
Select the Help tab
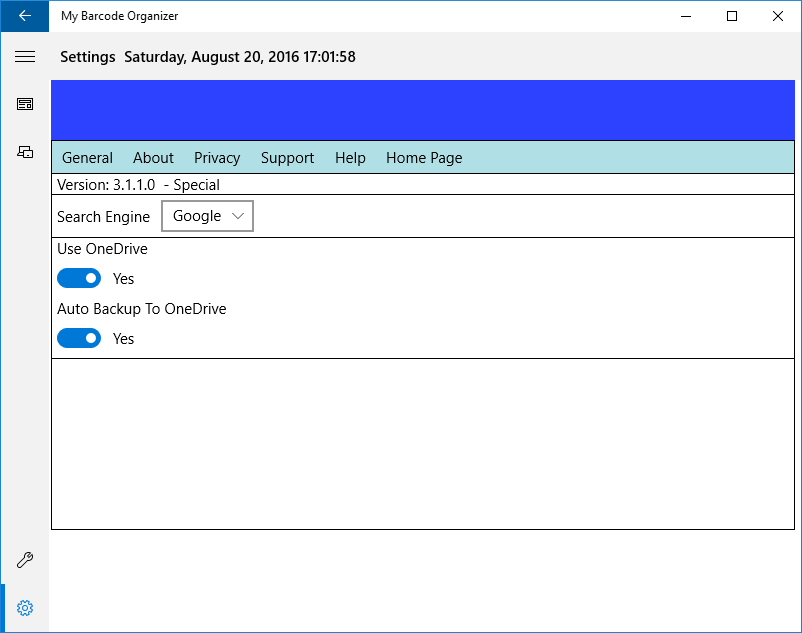[x=350, y=157]
